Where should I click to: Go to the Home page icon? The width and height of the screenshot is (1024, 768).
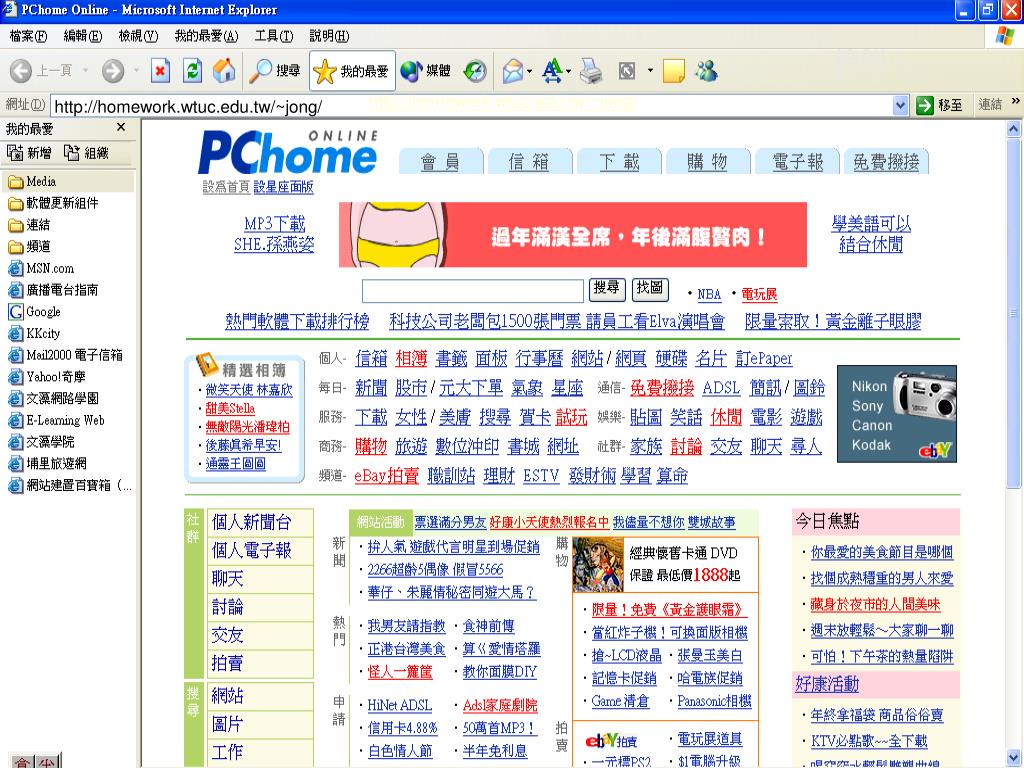click(x=224, y=71)
